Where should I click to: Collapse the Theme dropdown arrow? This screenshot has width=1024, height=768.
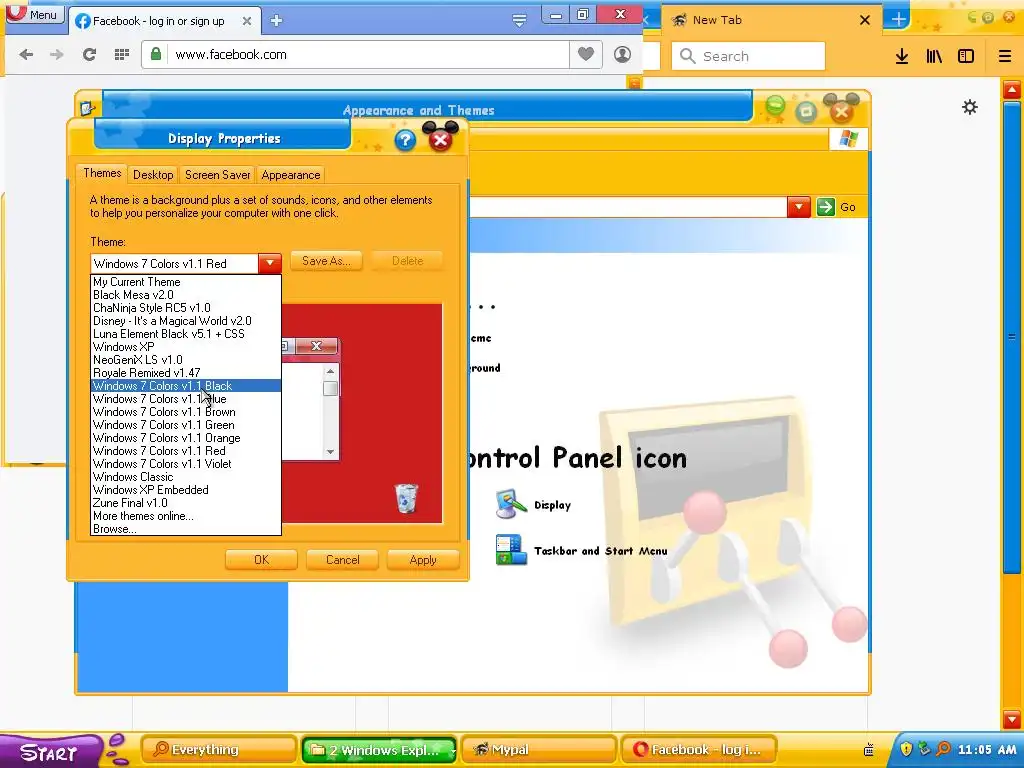coord(270,263)
